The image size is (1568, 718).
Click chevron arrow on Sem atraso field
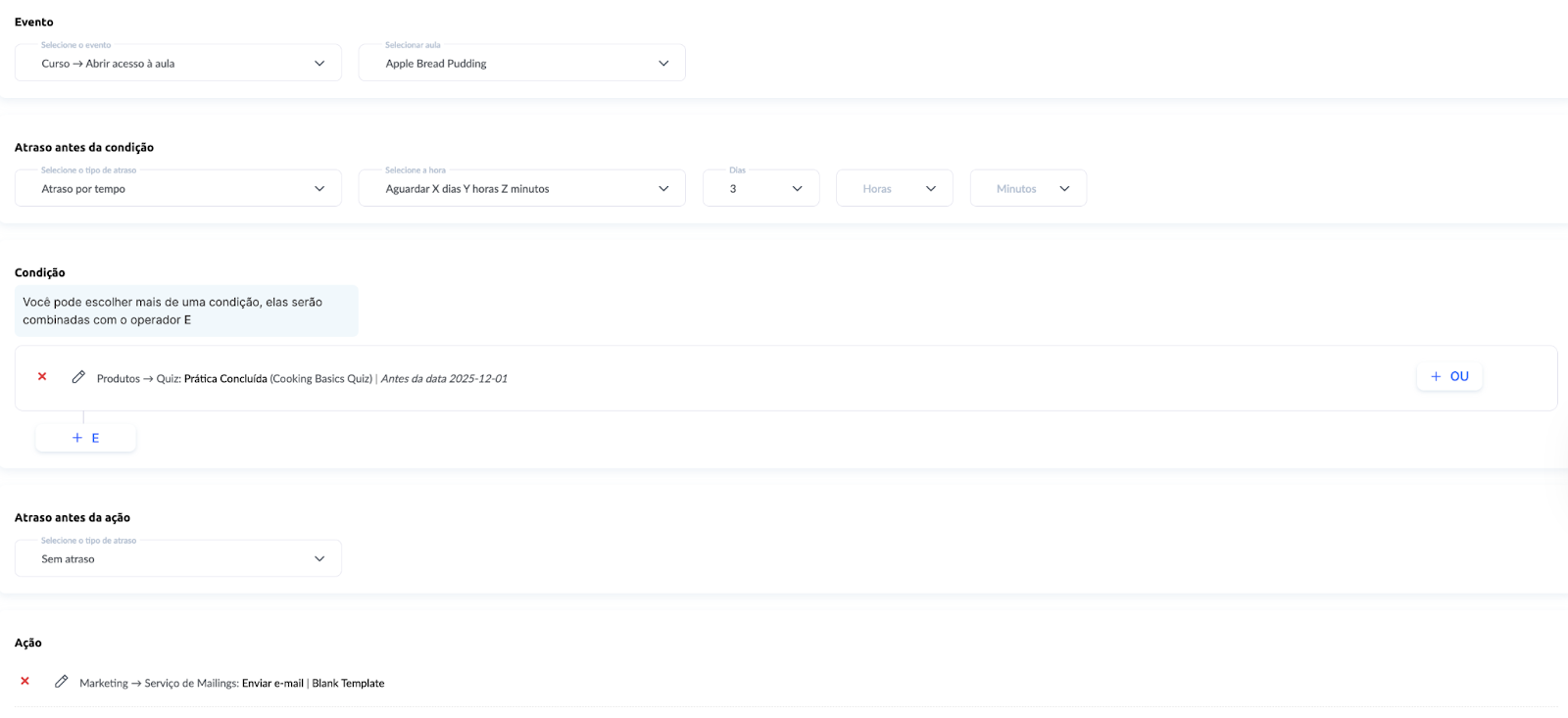point(319,559)
